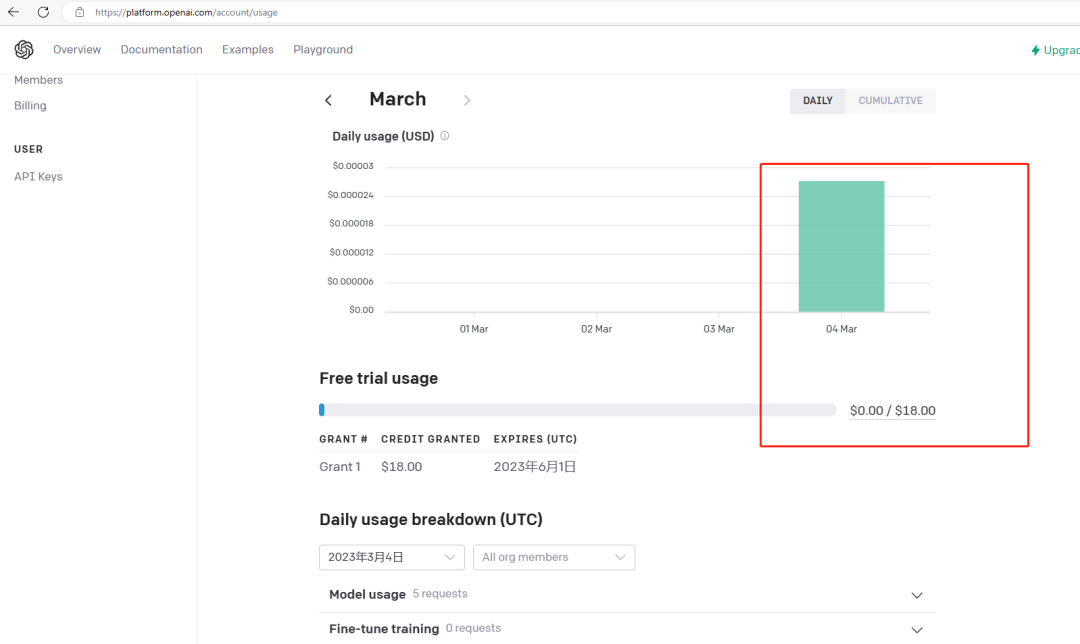This screenshot has width=1080, height=644.
Task: Click the info icon beside Daily usage (USD)
Action: pyautogui.click(x=445, y=136)
